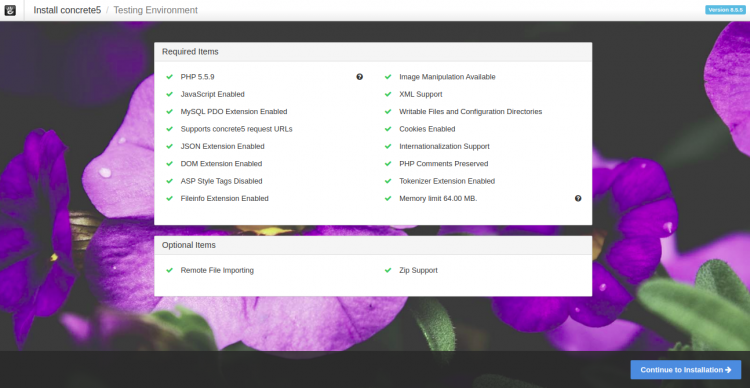Select the 'Memory limit 64.00 MB.' text

[438, 198]
